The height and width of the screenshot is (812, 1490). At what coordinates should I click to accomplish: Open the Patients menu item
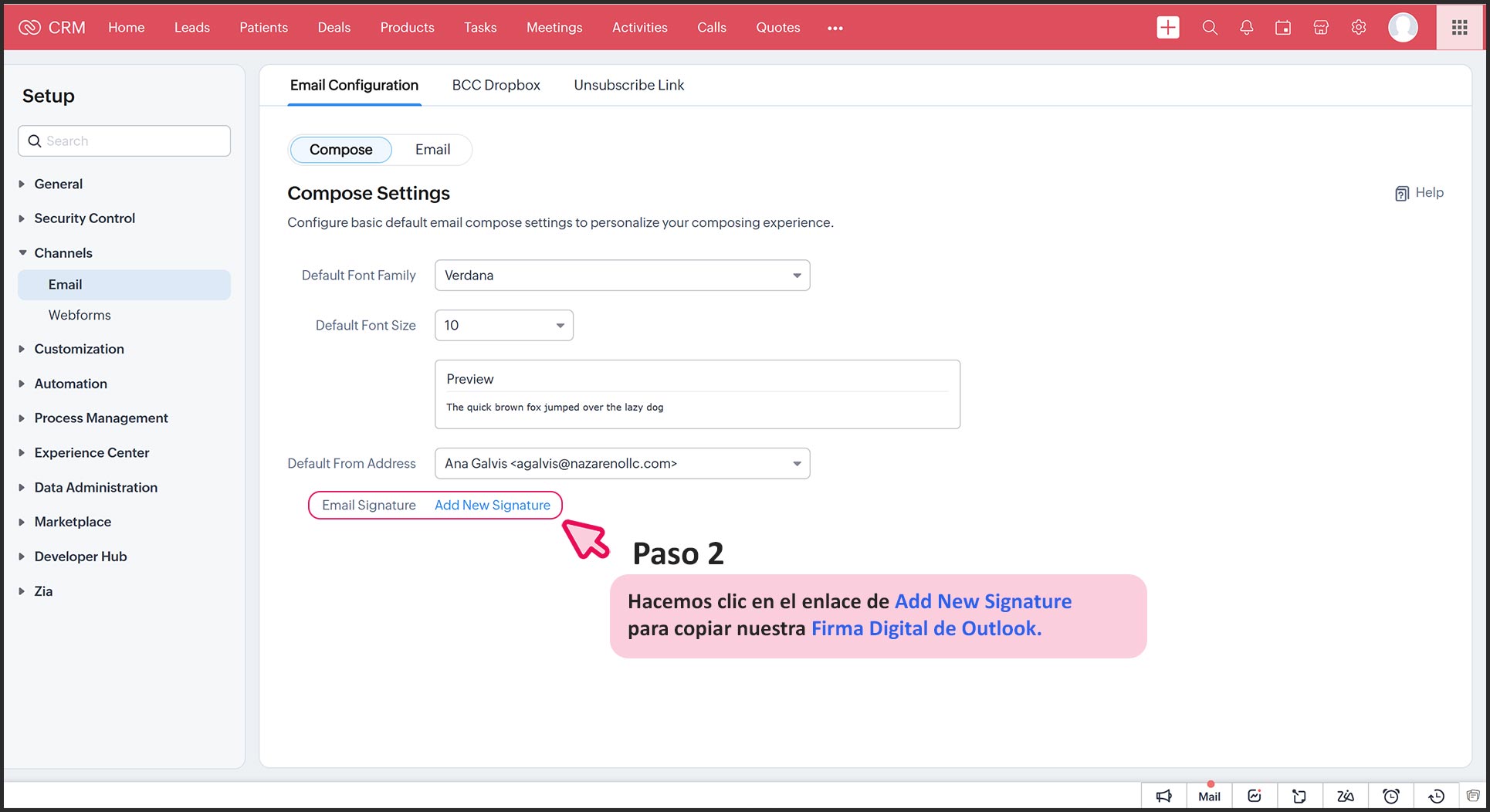263,28
